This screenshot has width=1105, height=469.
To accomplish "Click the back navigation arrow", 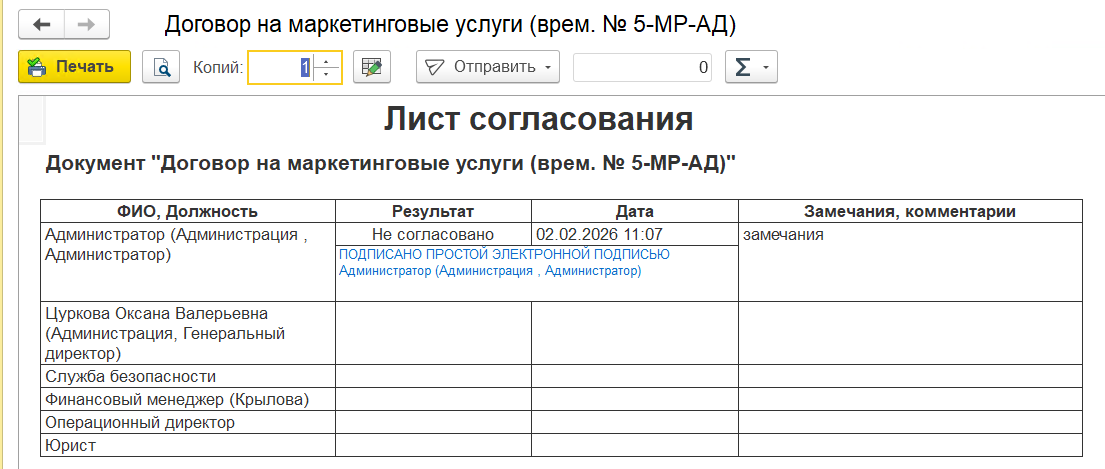I will (x=41, y=25).
